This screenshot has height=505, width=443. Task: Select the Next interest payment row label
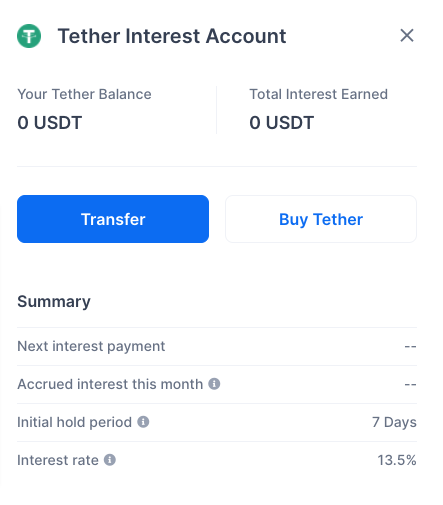[x=91, y=346]
